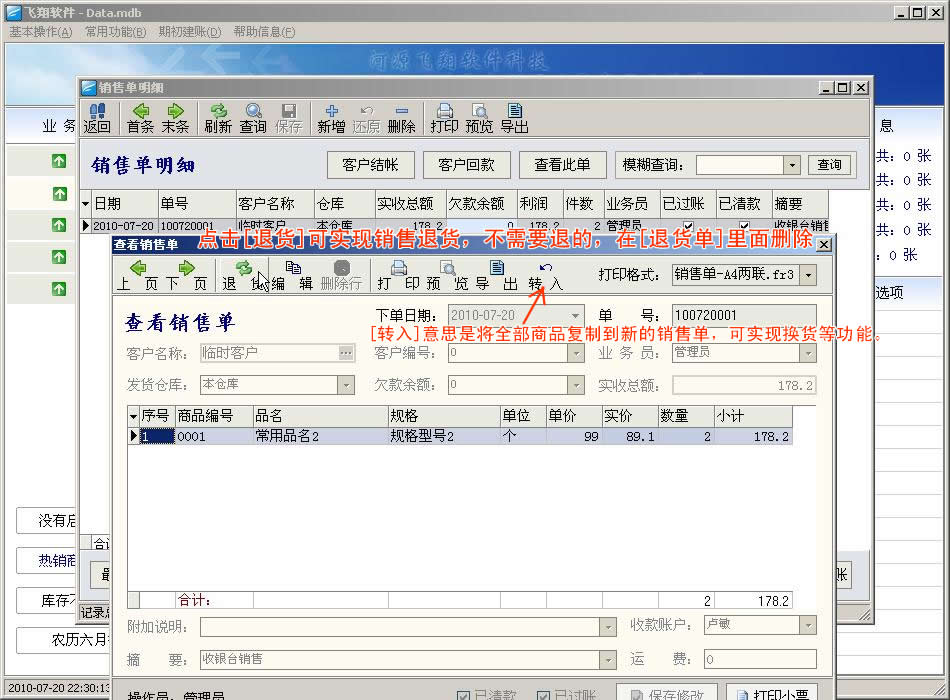Image resolution: width=950 pixels, height=700 pixels.
Task: Click the 客户结帐 button
Action: point(370,165)
